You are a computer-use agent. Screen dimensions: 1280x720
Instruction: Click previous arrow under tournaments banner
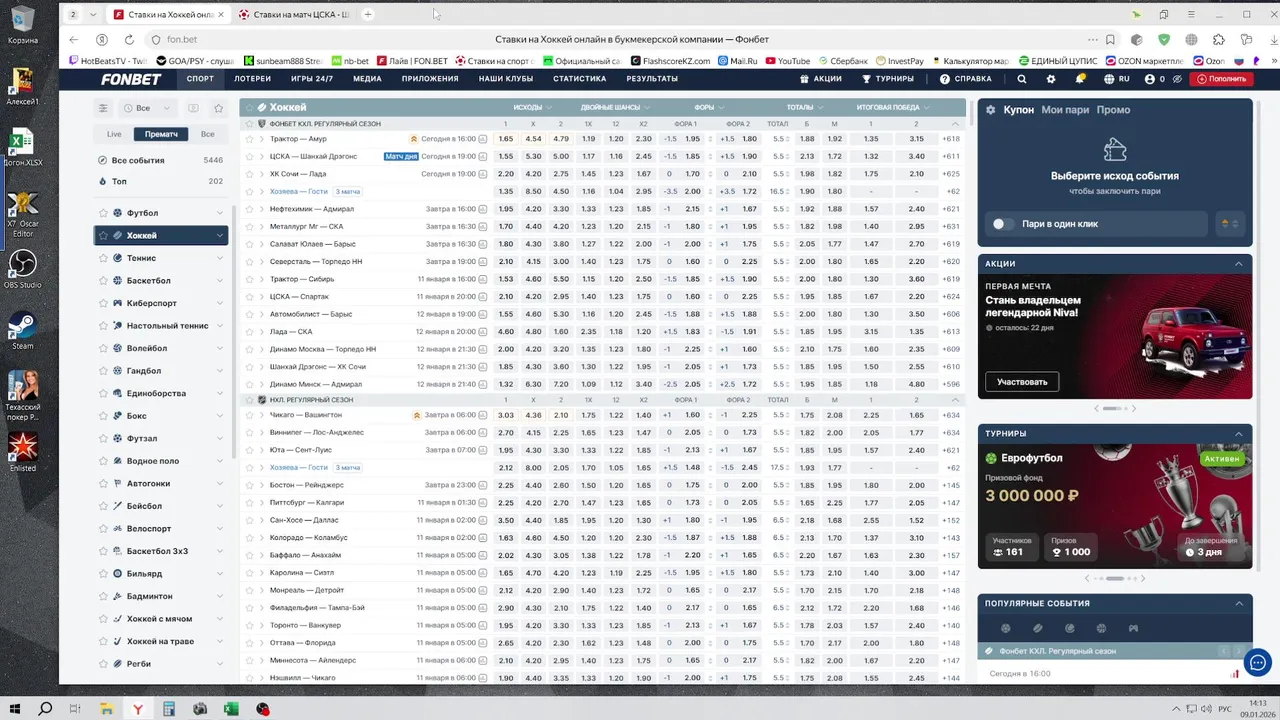(1088, 578)
